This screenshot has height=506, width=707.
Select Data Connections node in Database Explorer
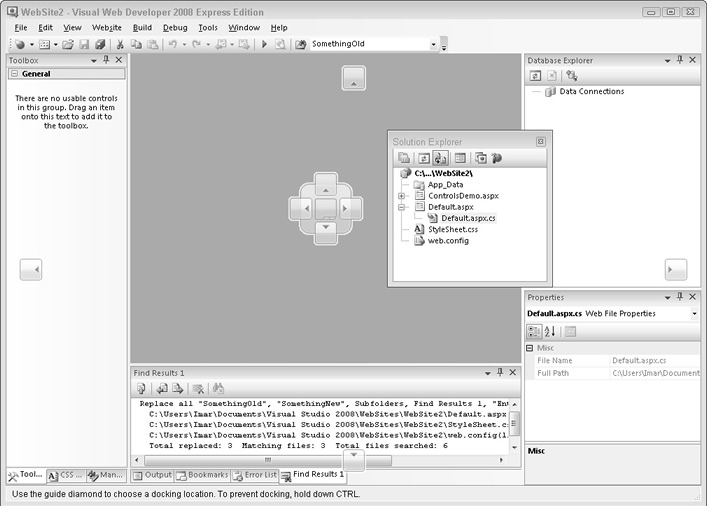coord(592,92)
